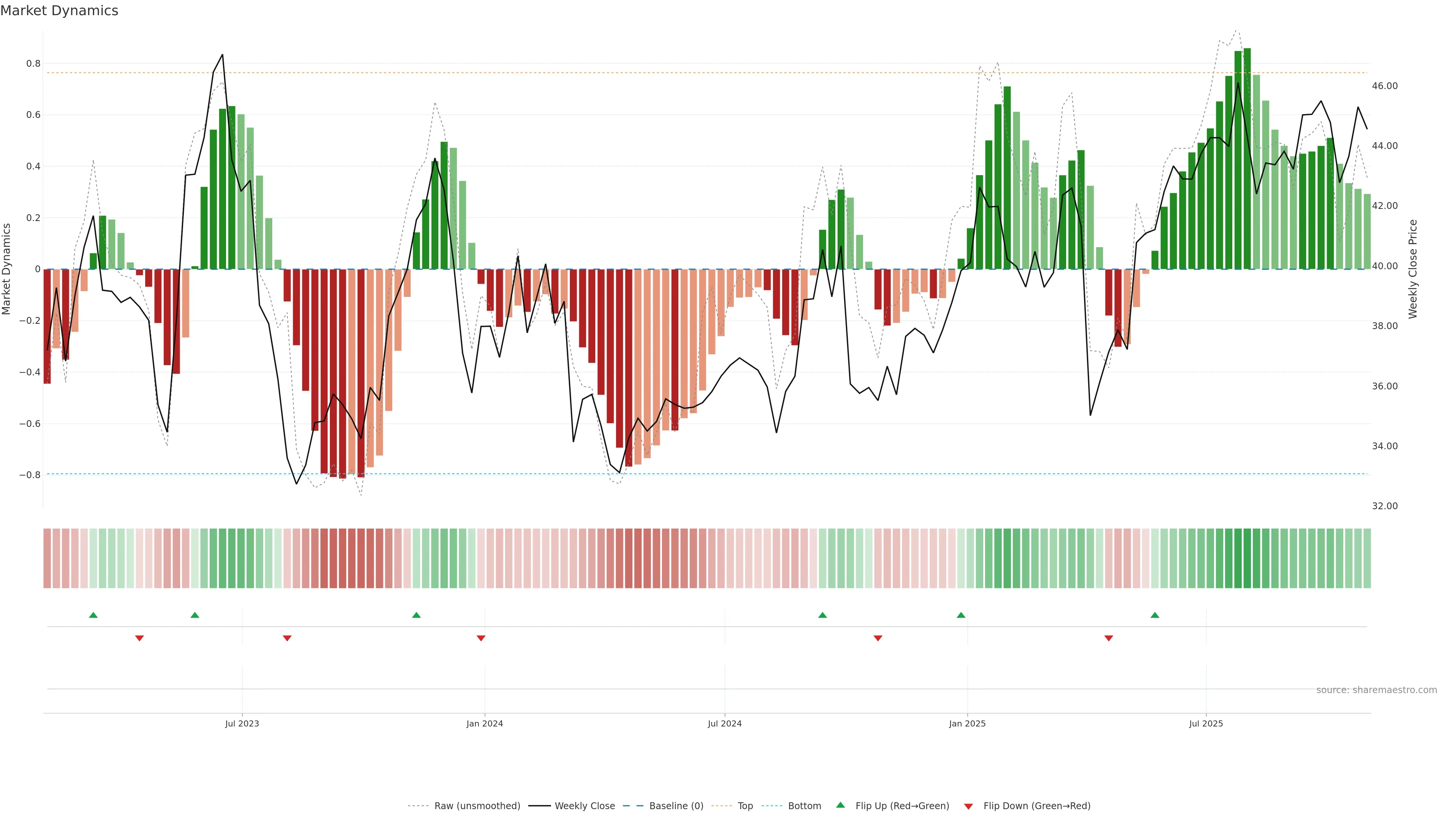
Task: Click the last red Flip Down triangle marker
Action: (x=1108, y=638)
